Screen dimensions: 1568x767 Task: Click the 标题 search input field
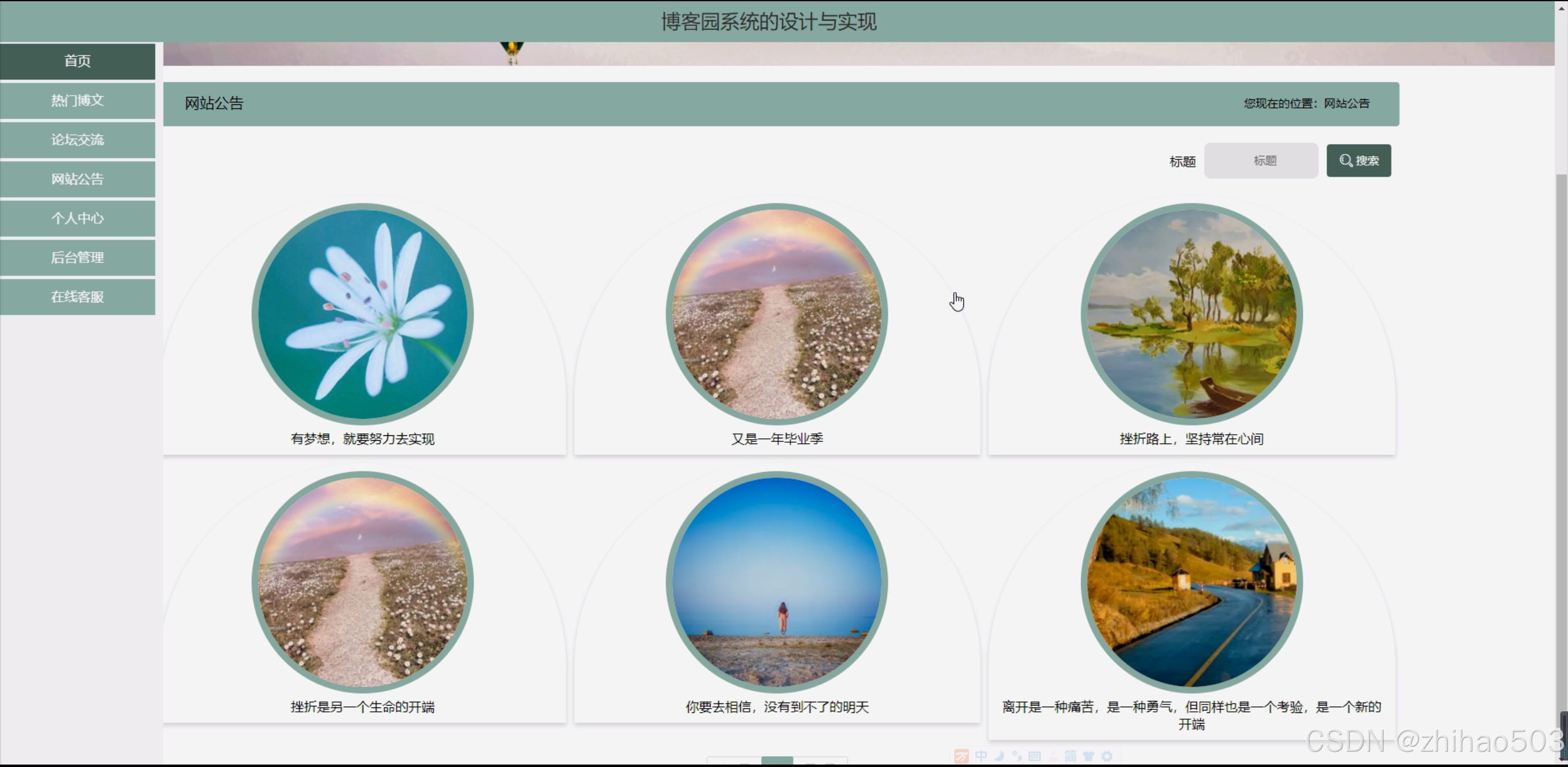coord(1260,161)
